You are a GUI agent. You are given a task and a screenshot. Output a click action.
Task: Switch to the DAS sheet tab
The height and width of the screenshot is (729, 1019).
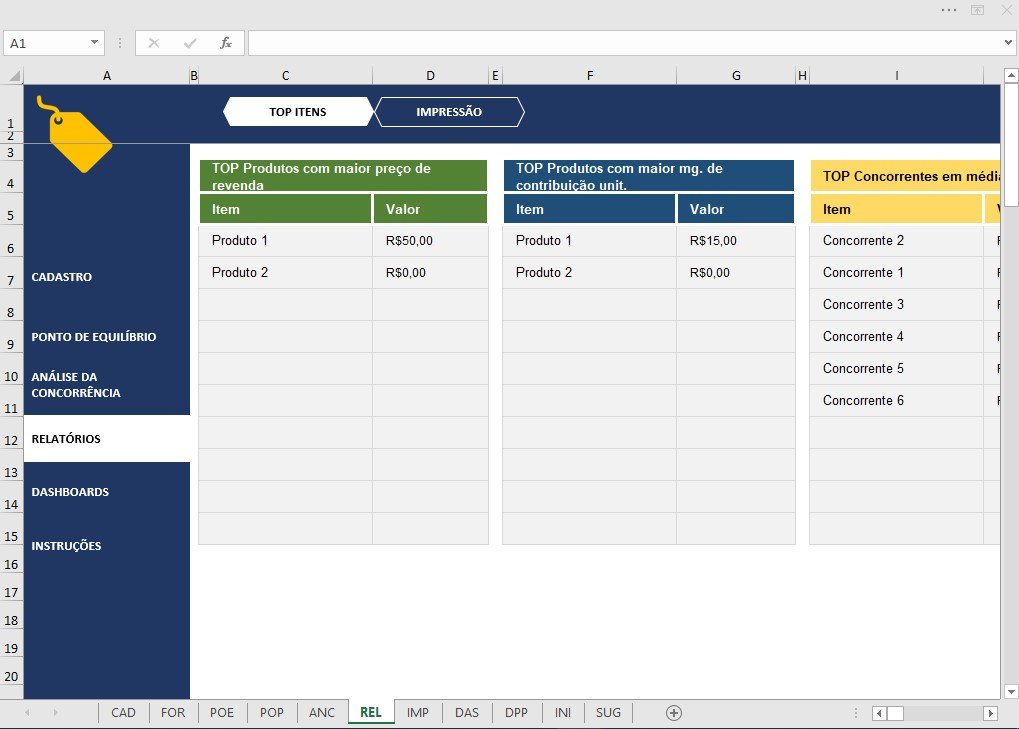click(467, 713)
